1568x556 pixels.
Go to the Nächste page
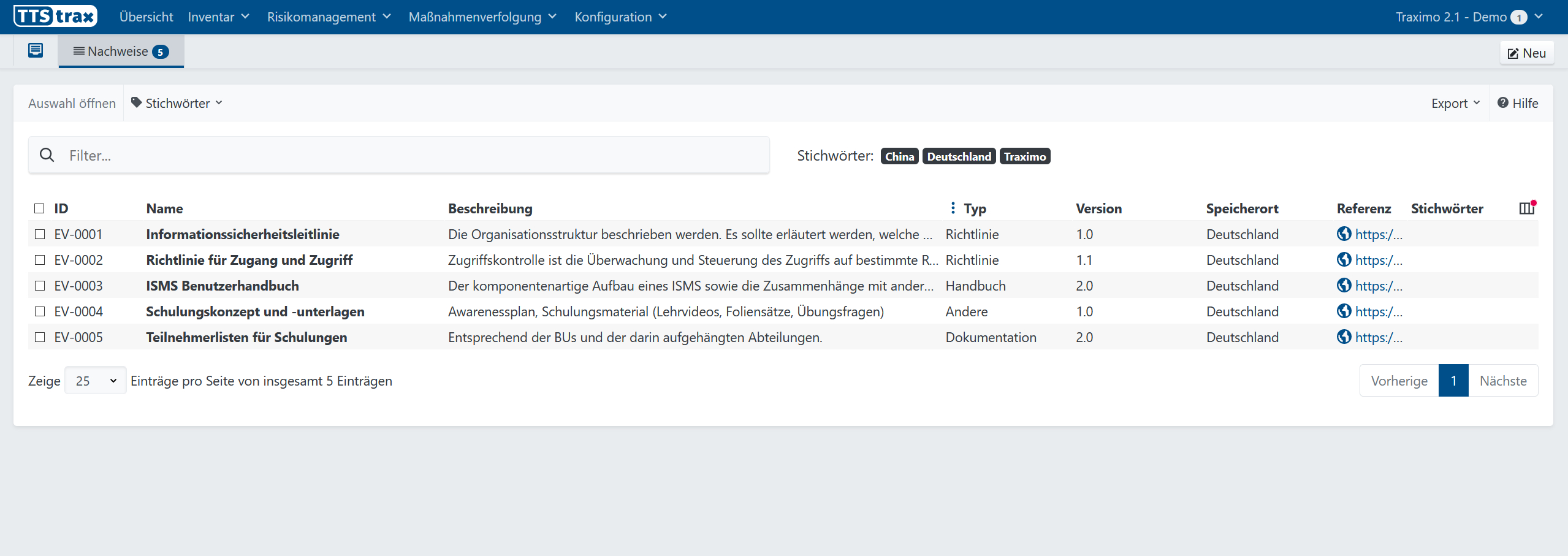pyautogui.click(x=1502, y=381)
